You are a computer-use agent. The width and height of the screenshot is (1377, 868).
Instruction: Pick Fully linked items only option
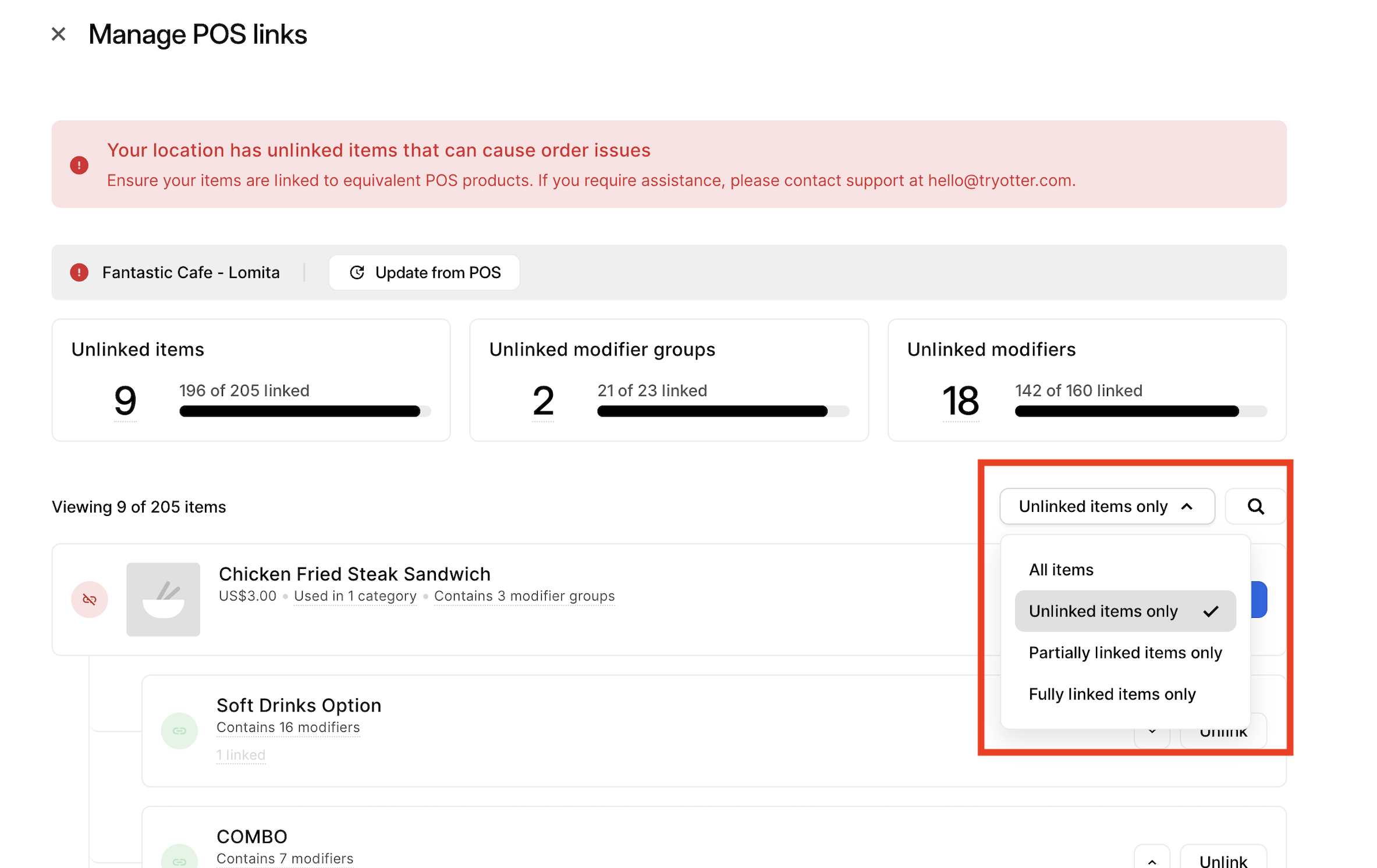[x=1112, y=694]
